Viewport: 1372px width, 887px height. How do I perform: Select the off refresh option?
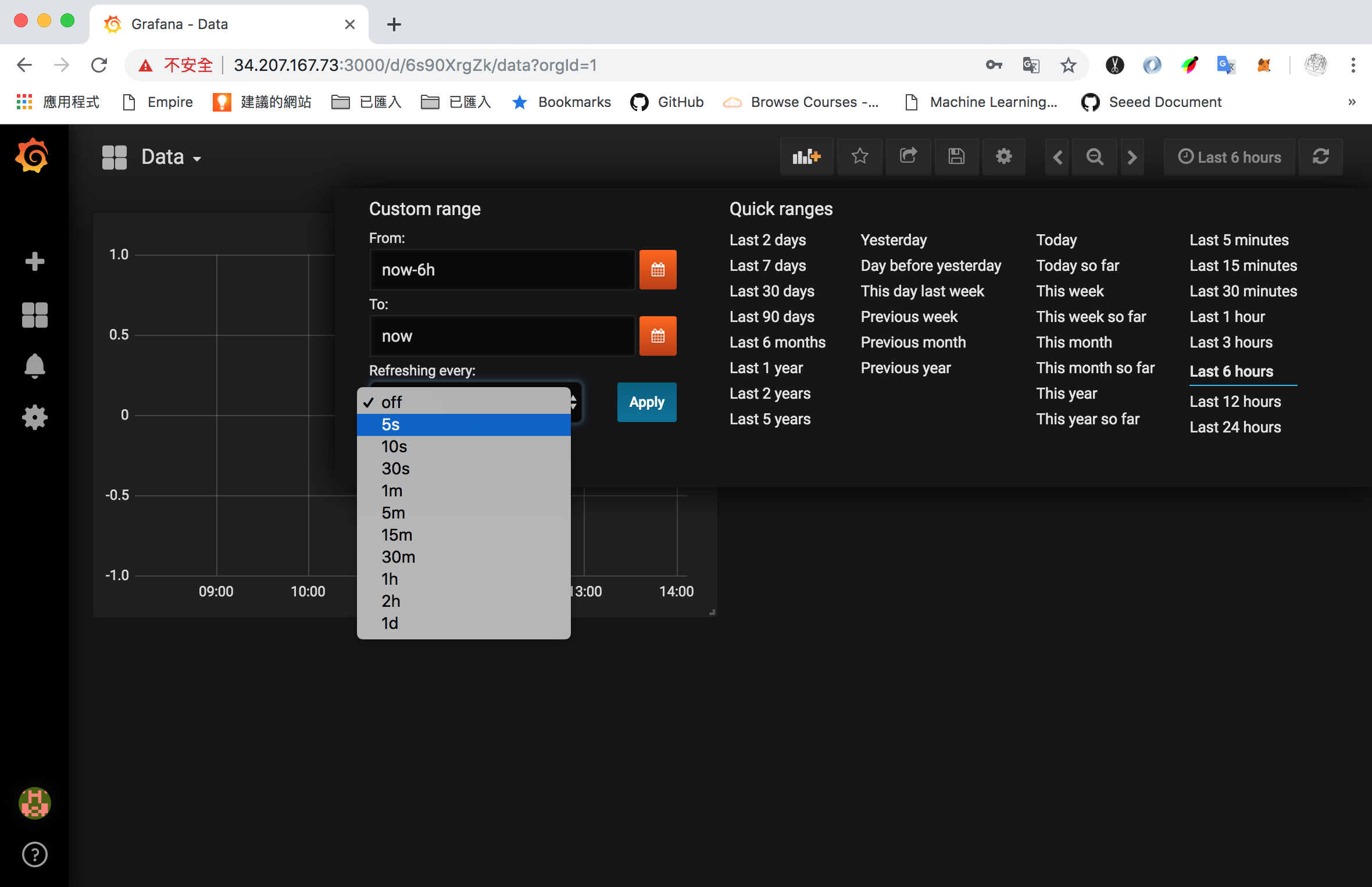(464, 402)
